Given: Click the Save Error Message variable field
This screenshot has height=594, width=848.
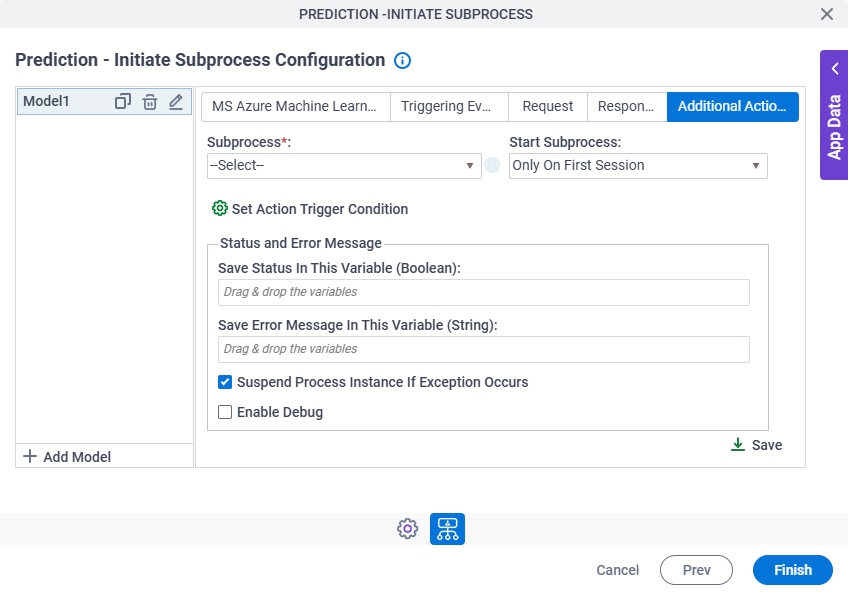Looking at the screenshot, I should pyautogui.click(x=483, y=349).
